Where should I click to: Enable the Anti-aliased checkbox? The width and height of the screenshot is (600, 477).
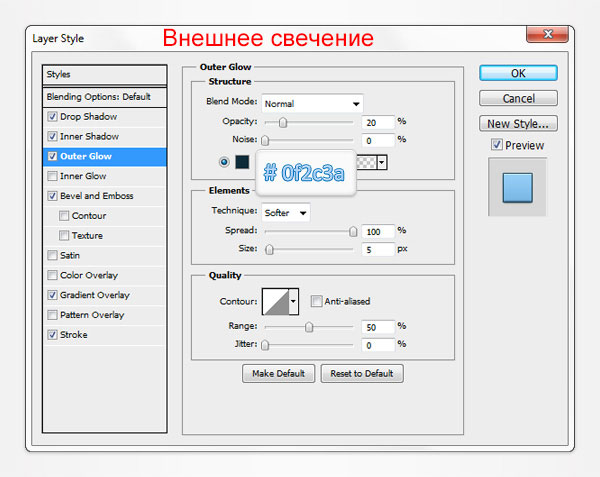[x=316, y=301]
